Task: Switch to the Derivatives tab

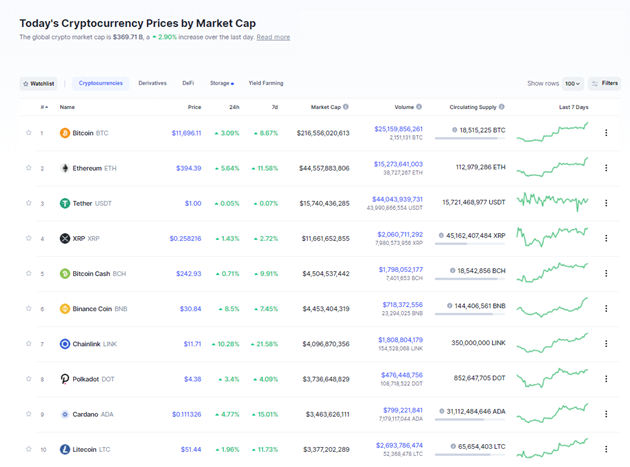Action: coord(152,83)
